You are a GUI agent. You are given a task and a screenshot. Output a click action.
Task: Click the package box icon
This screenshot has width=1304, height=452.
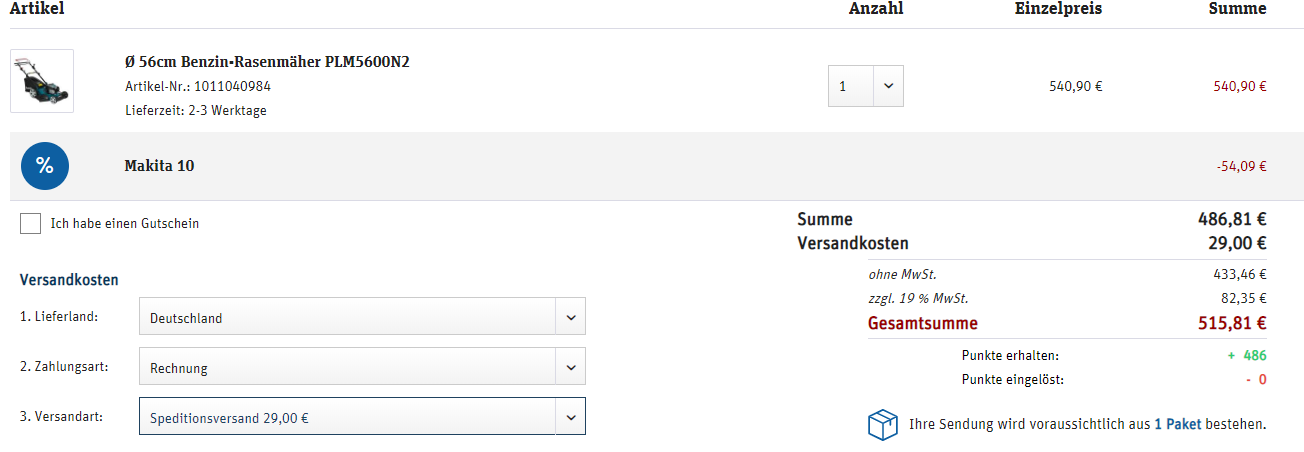tap(882, 424)
